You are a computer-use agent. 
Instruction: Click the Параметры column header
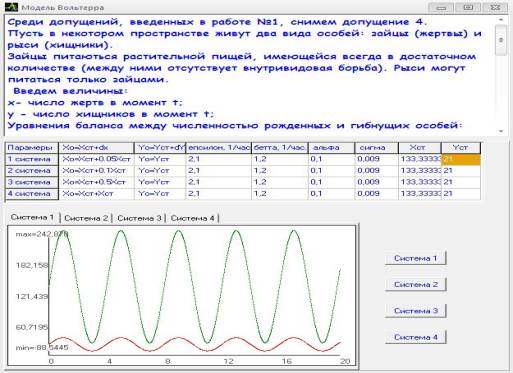(32, 148)
